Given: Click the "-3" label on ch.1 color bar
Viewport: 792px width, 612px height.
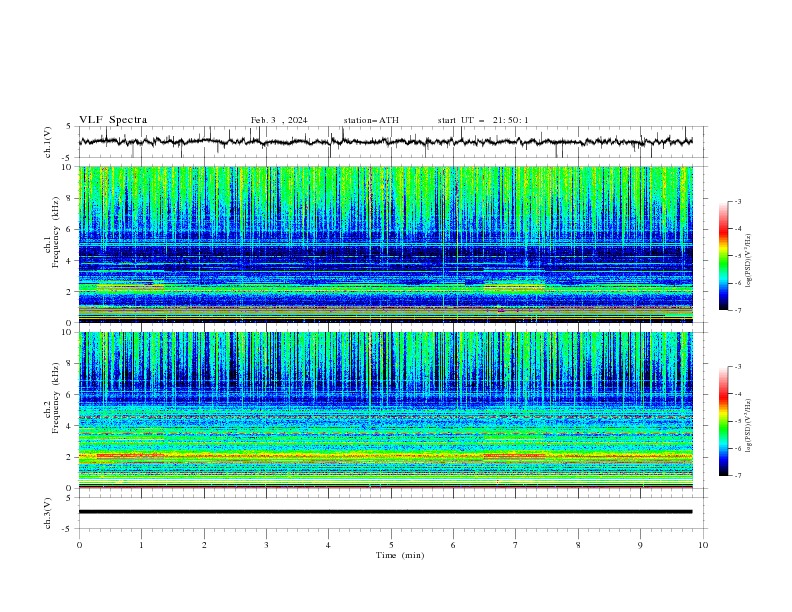Looking at the screenshot, I should coord(737,201).
